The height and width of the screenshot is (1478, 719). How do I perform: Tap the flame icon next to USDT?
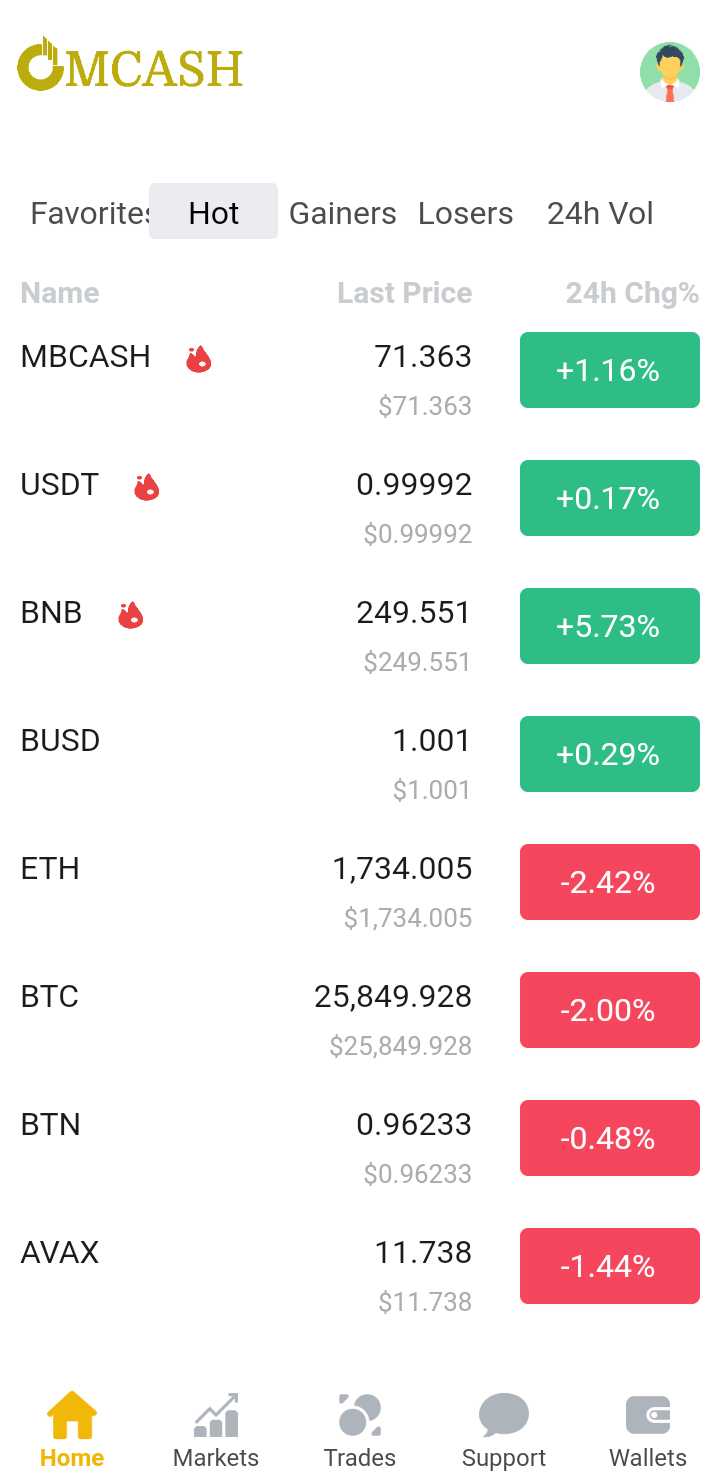click(x=147, y=486)
